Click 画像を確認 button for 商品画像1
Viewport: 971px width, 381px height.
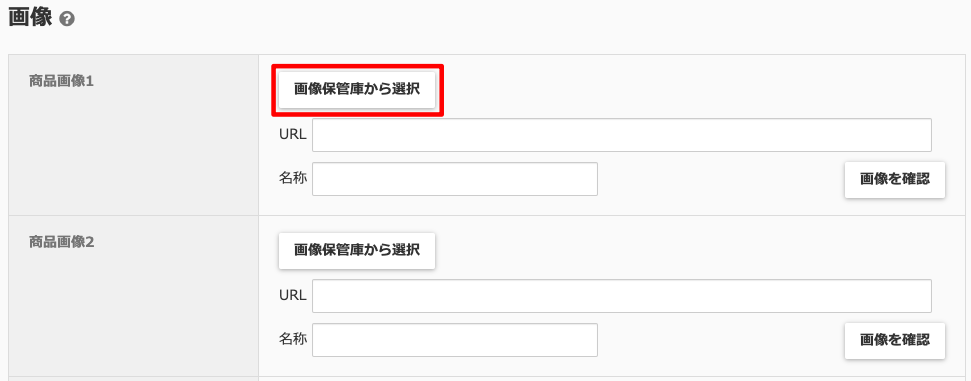(895, 180)
